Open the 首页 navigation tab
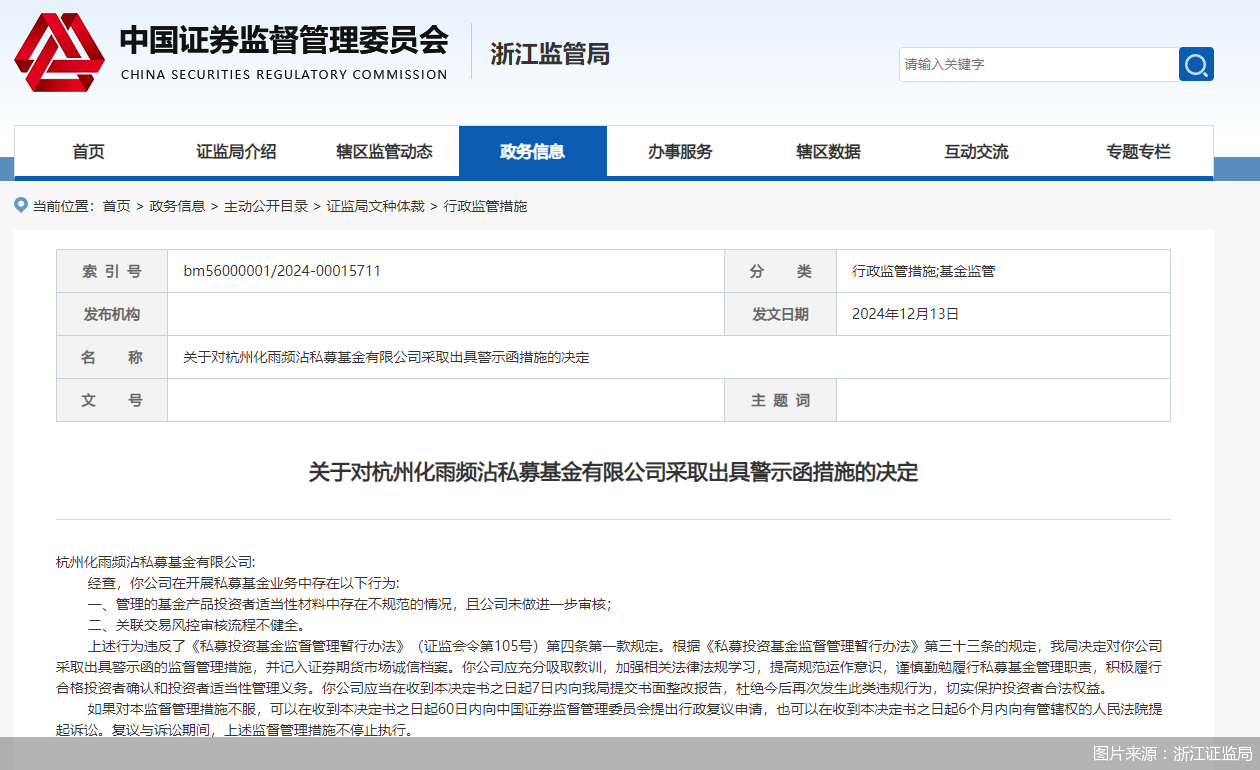 88,152
